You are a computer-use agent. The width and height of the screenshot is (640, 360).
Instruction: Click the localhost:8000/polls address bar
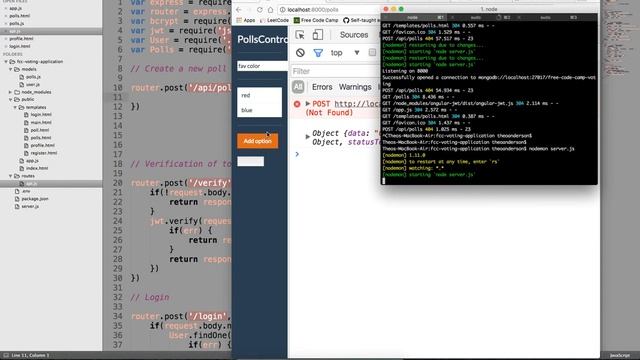(x=329, y=9)
